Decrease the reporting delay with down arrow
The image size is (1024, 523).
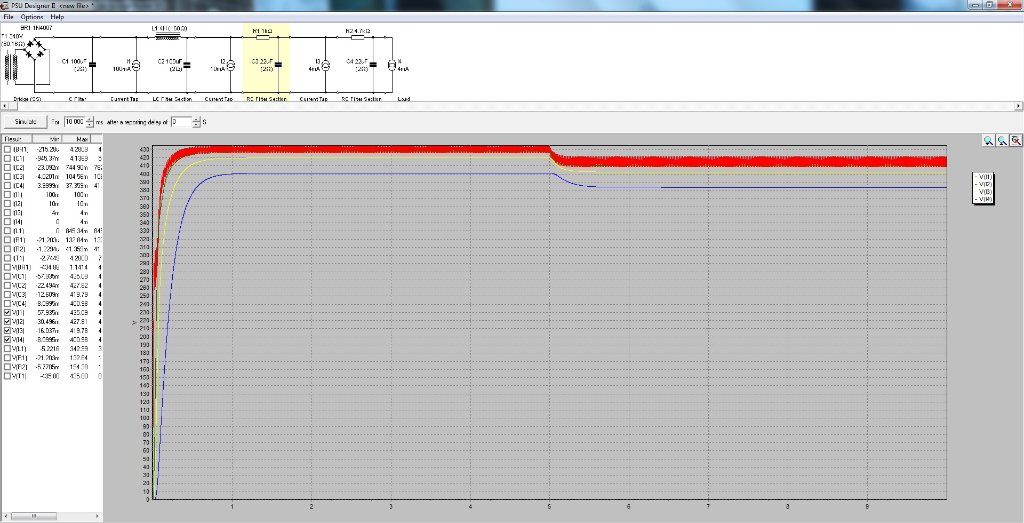pyautogui.click(x=196, y=124)
